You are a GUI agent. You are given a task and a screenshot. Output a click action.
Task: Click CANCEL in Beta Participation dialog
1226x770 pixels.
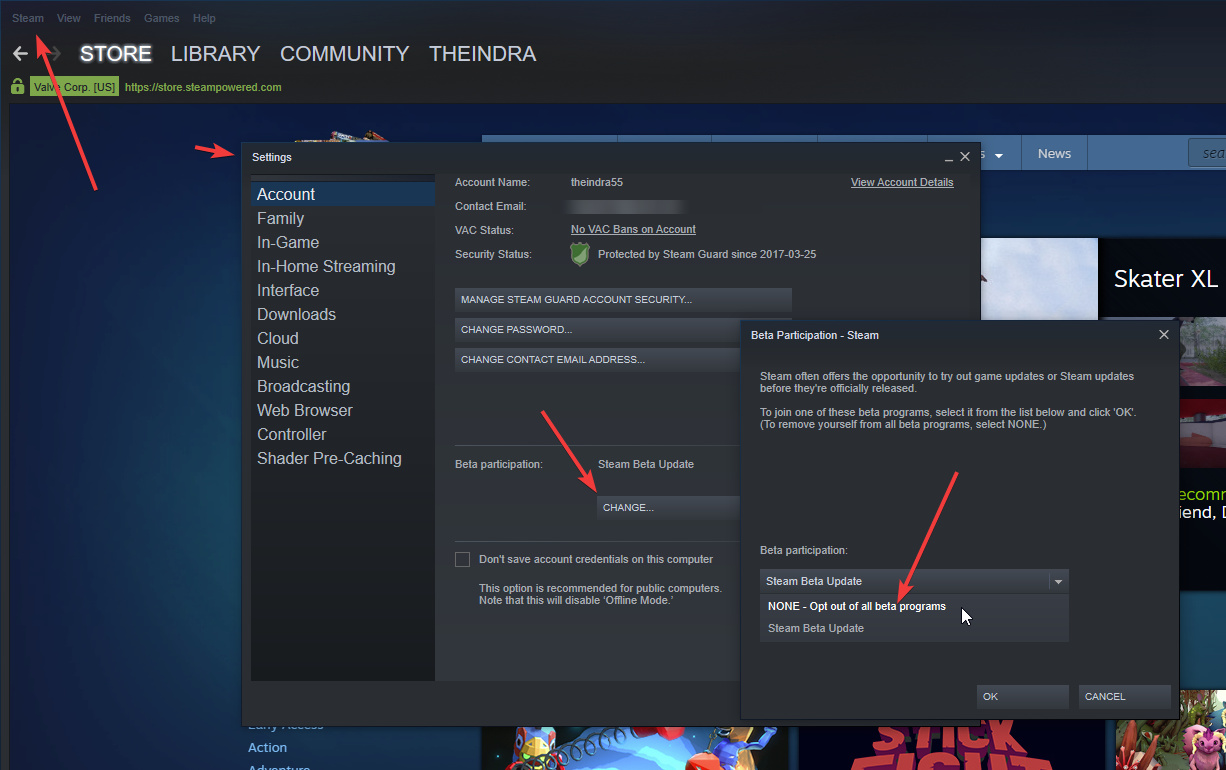(x=1124, y=697)
